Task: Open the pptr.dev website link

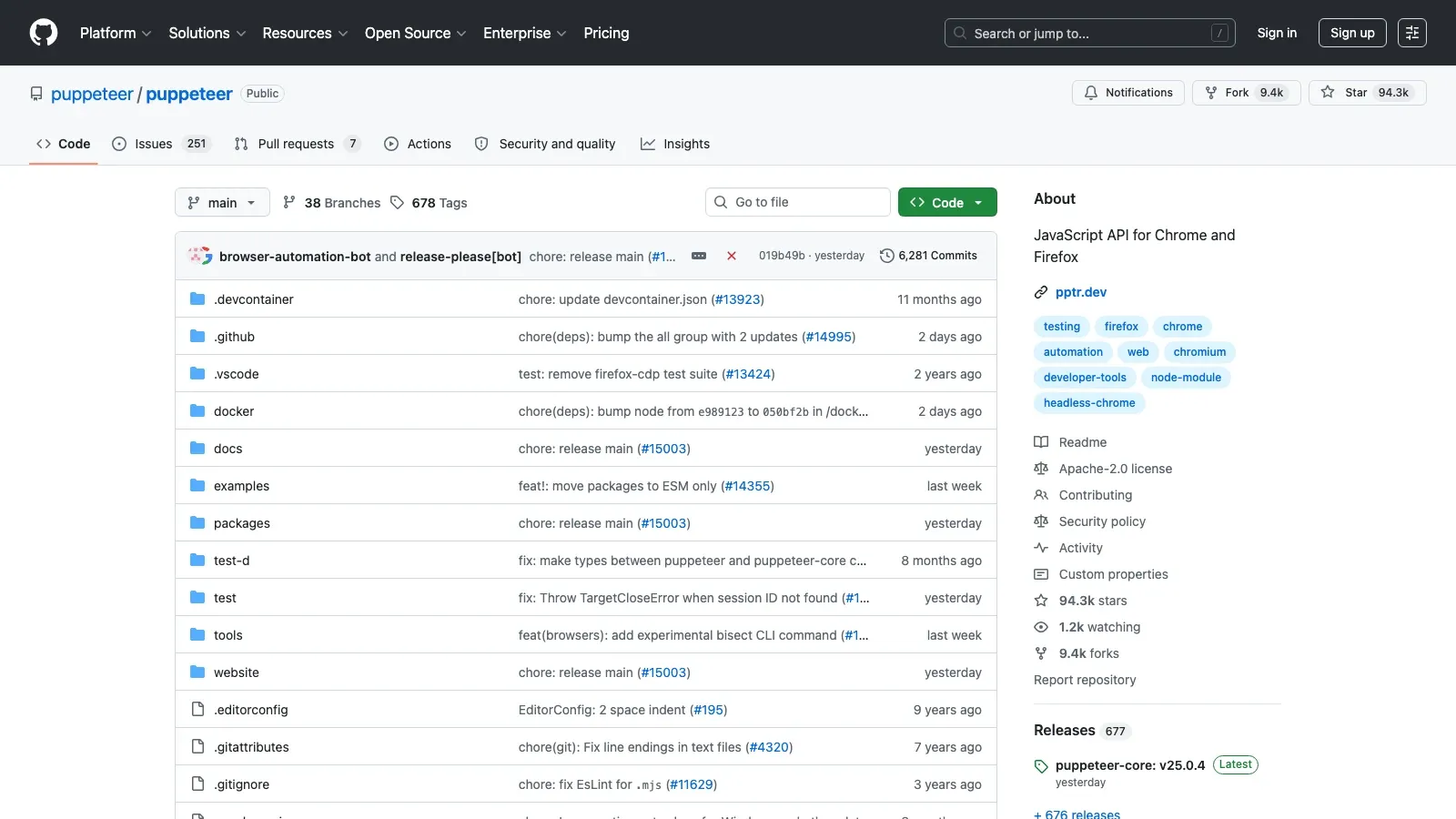Action: pyautogui.click(x=1081, y=292)
